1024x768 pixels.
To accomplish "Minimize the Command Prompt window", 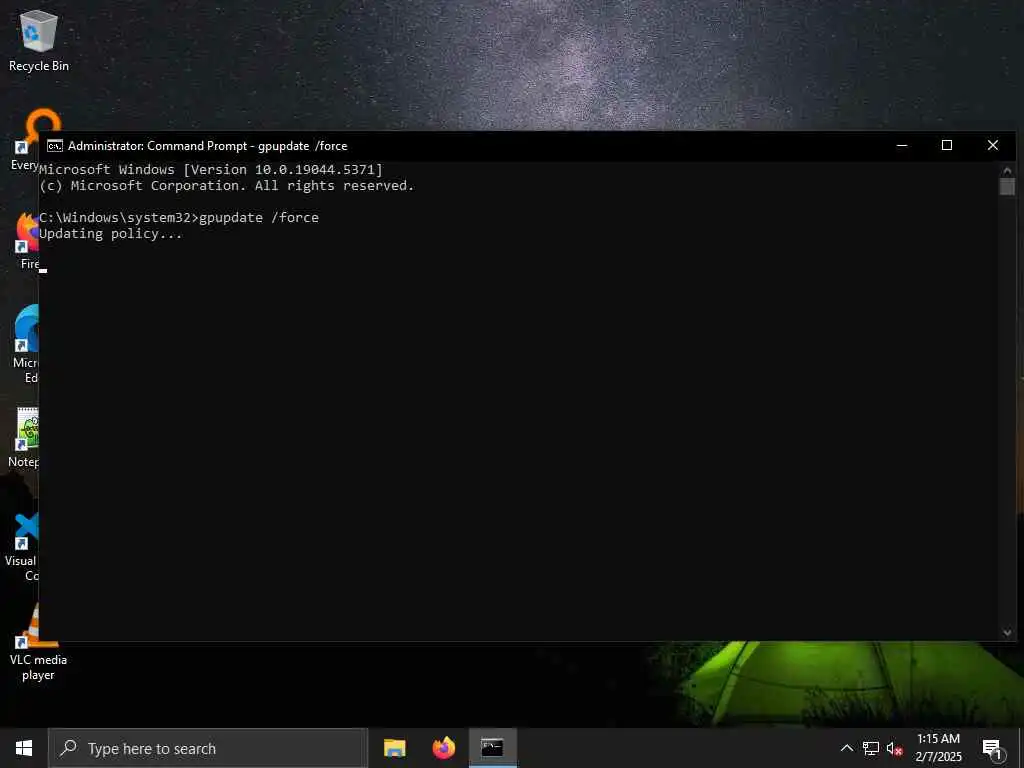I will pyautogui.click(x=902, y=145).
